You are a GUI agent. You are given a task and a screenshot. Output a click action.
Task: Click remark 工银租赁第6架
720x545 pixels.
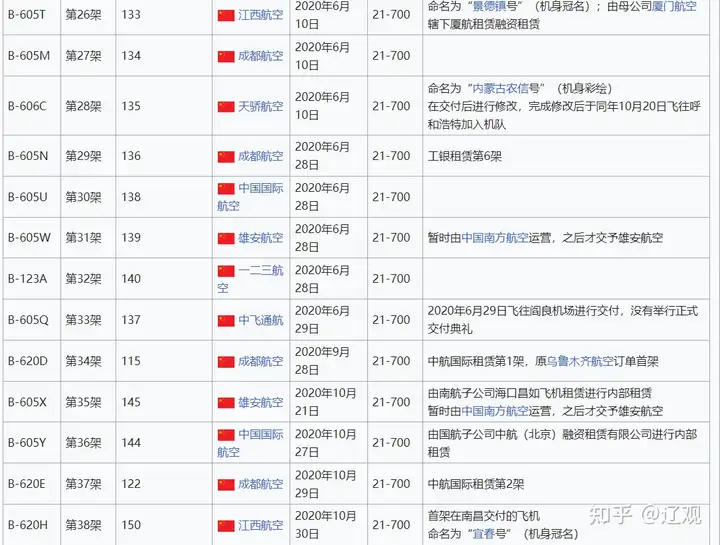(464, 156)
